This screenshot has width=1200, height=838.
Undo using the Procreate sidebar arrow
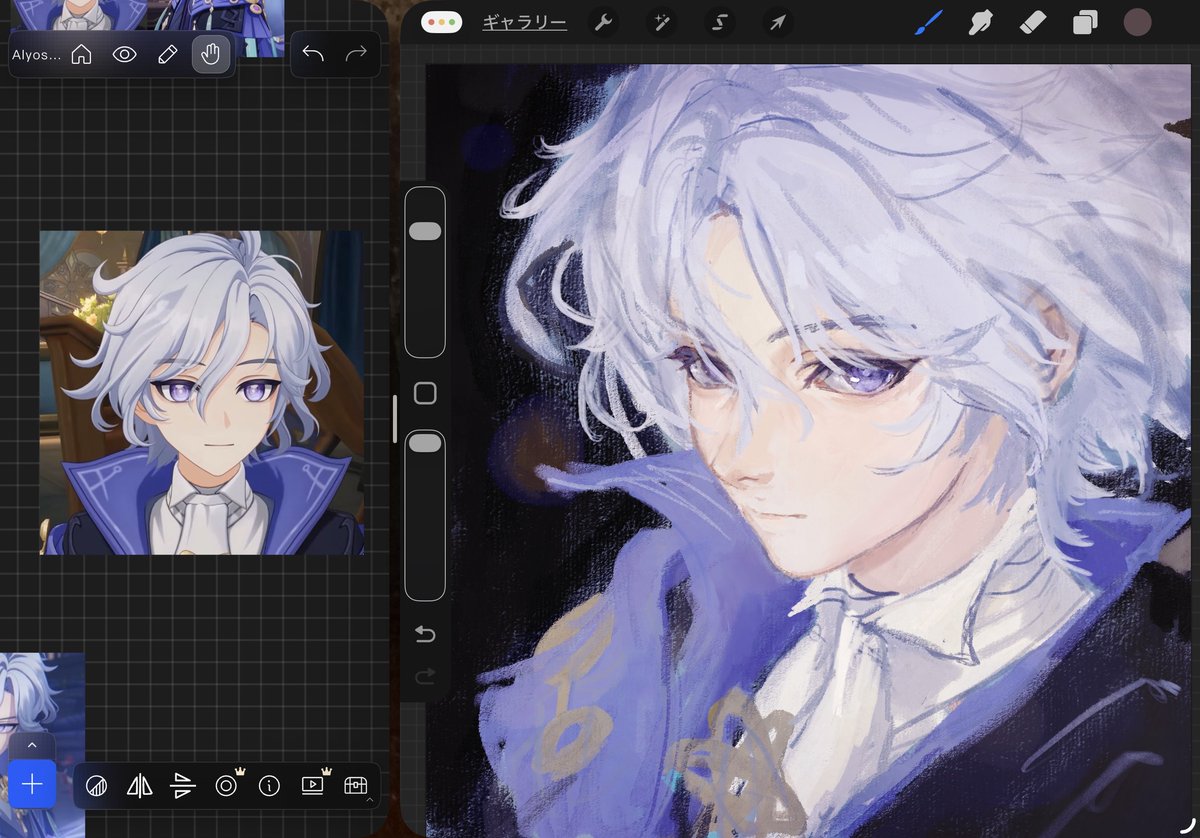pos(425,635)
